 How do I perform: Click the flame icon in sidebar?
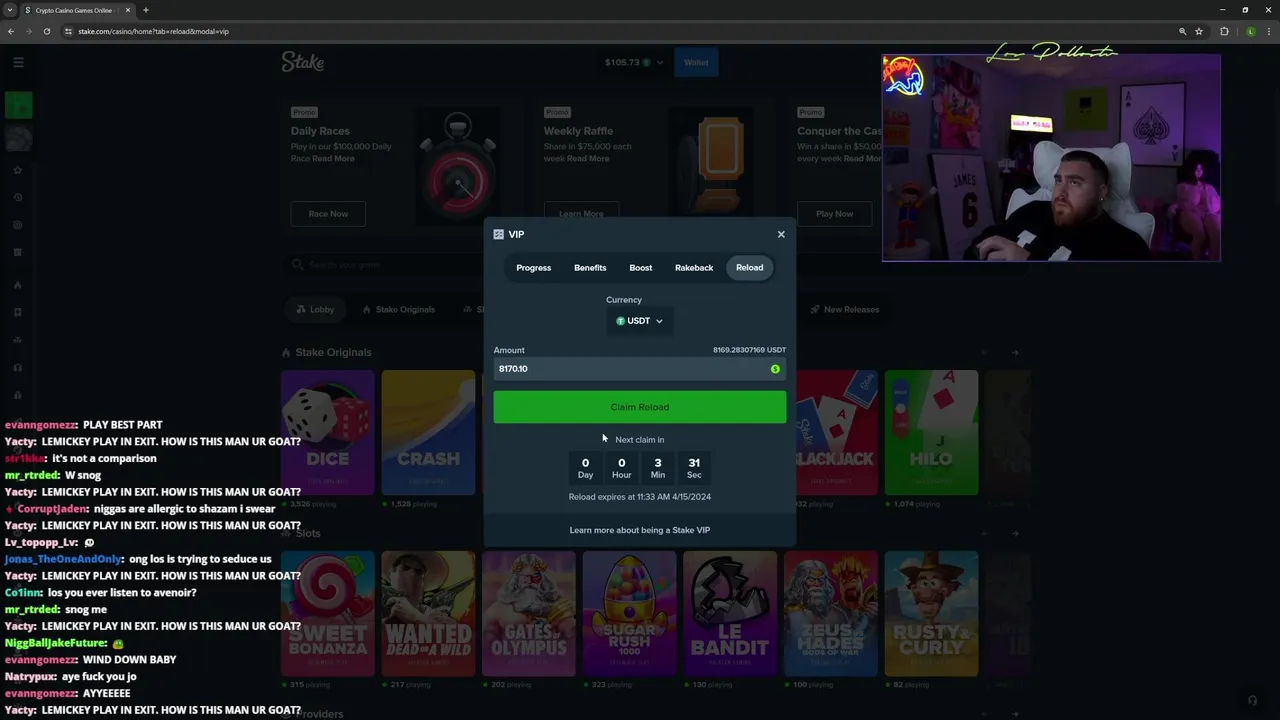(18, 285)
